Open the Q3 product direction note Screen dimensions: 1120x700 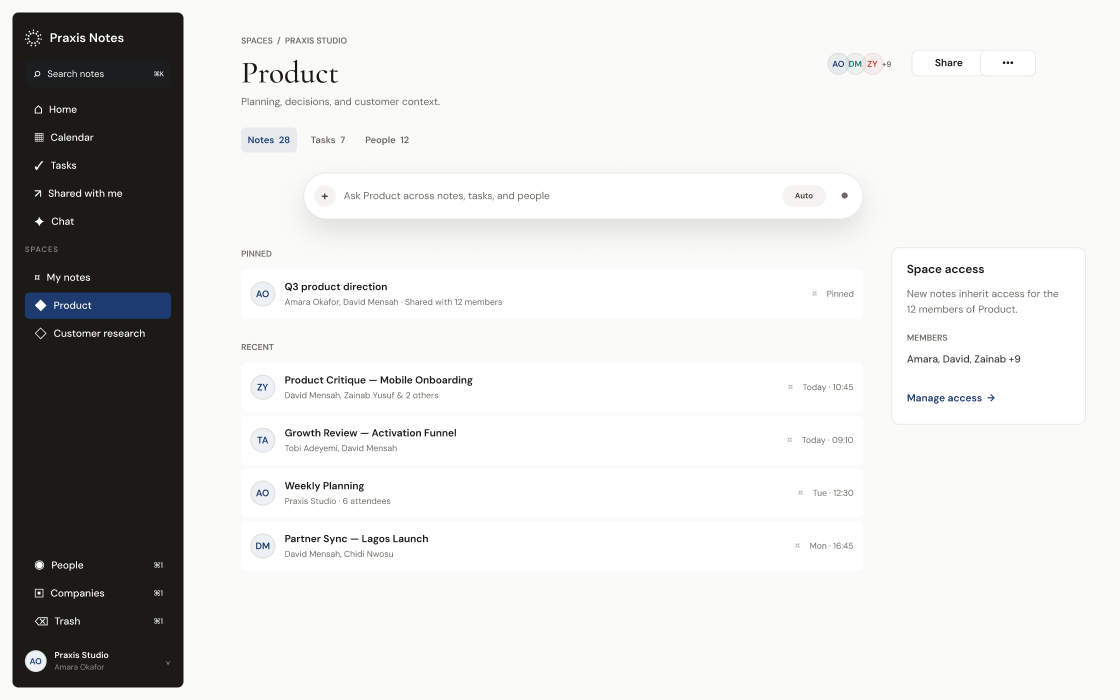click(551, 294)
